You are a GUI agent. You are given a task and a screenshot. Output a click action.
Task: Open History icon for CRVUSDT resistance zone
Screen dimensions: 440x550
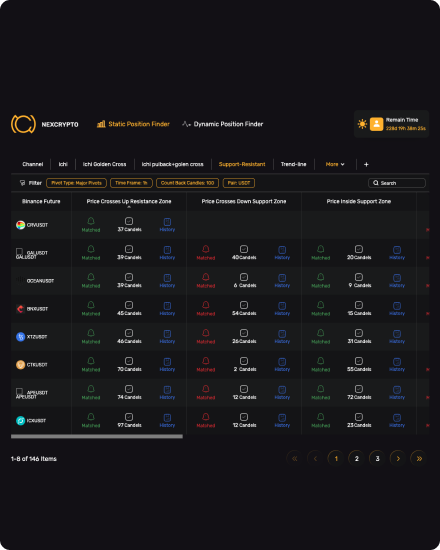(x=167, y=222)
